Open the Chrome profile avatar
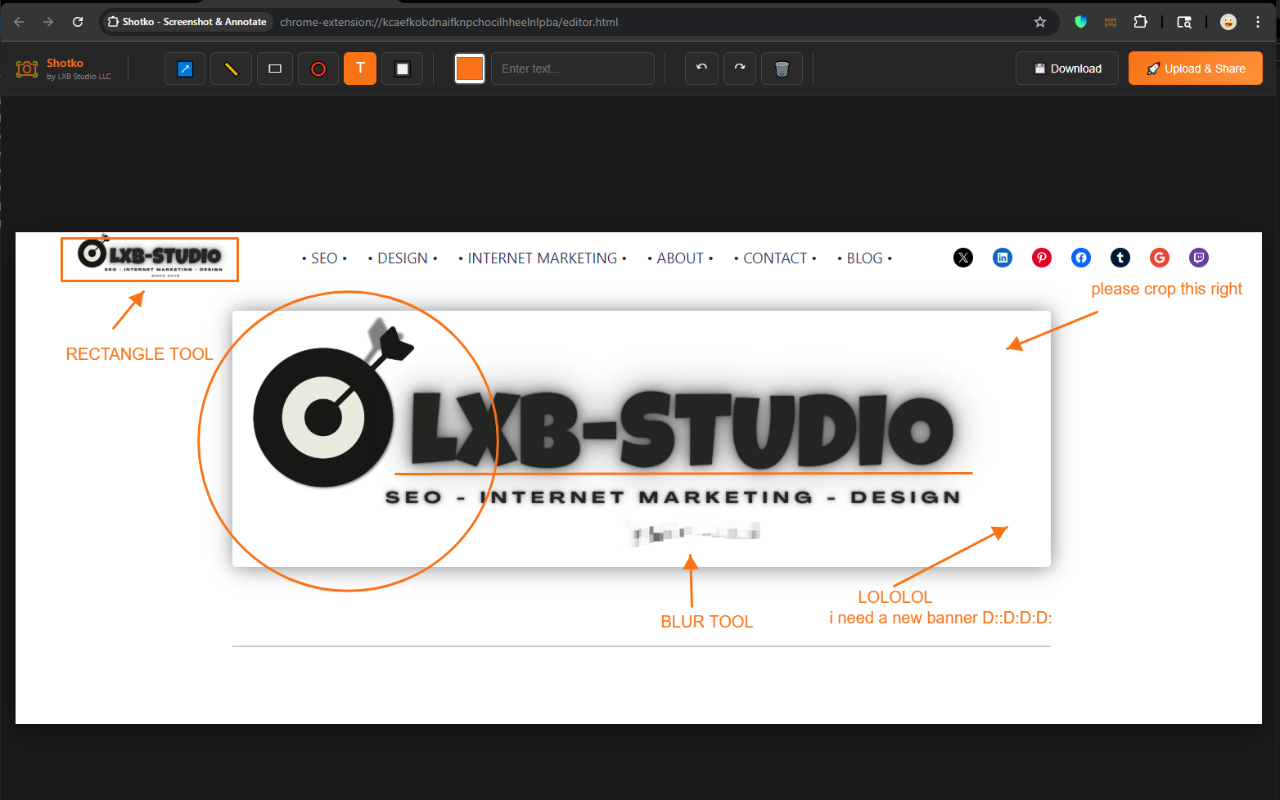Image resolution: width=1280 pixels, height=800 pixels. tap(1228, 21)
